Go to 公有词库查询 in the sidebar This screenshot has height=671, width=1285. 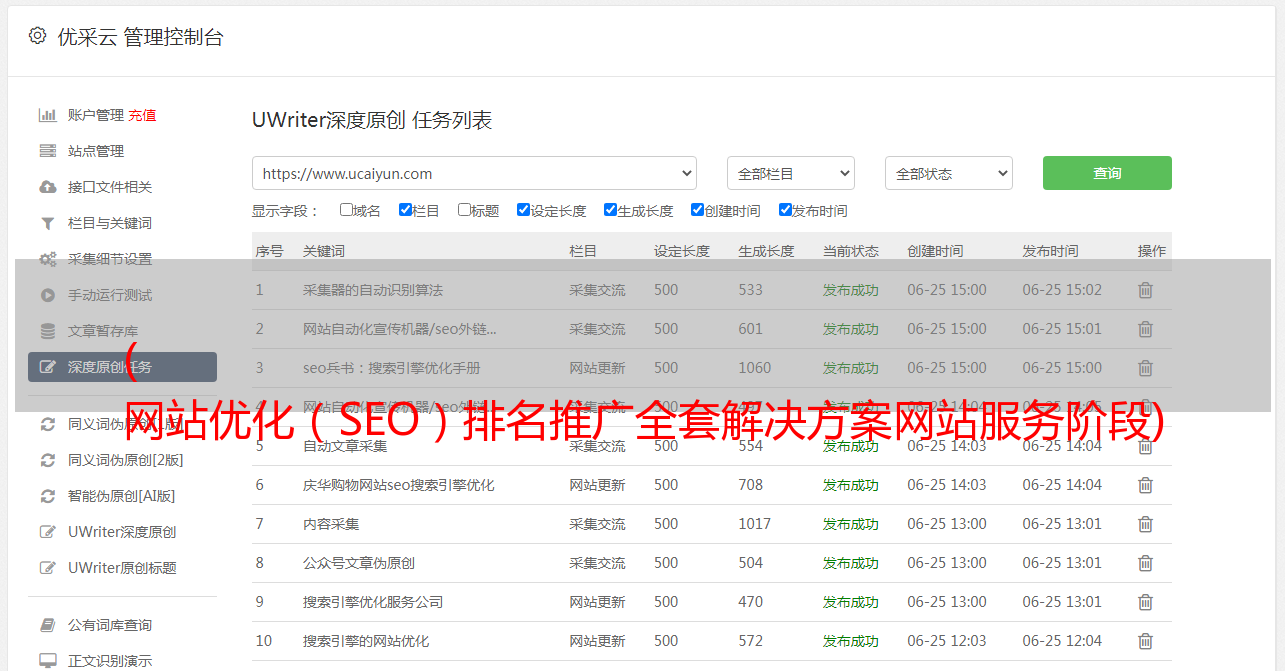110,625
